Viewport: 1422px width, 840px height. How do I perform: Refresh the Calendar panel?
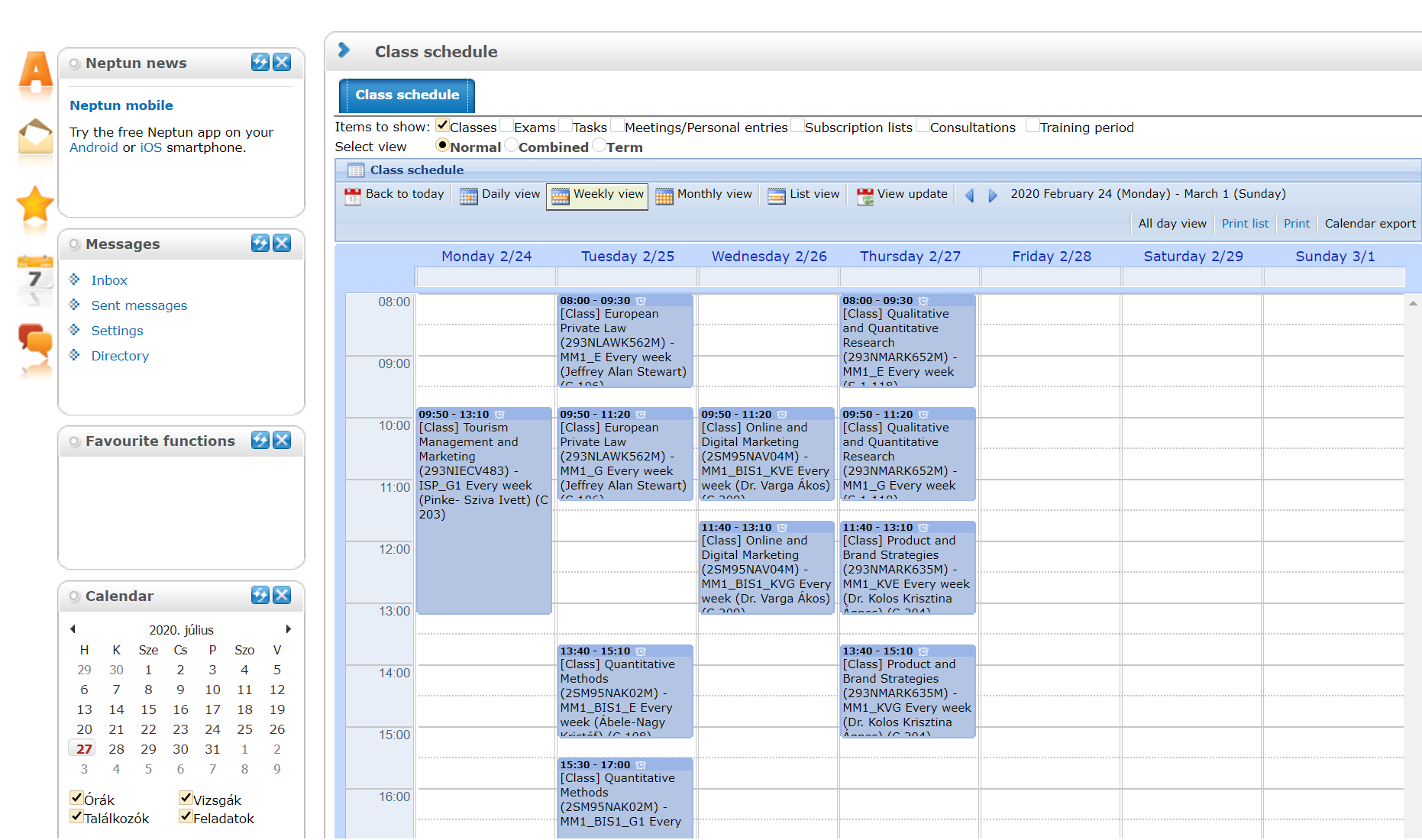click(260, 596)
